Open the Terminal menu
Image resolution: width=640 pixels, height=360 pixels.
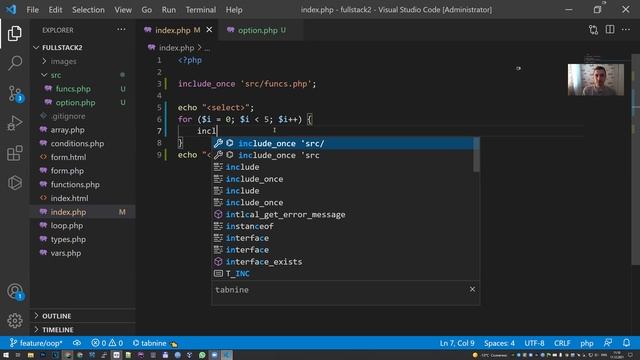(201, 9)
